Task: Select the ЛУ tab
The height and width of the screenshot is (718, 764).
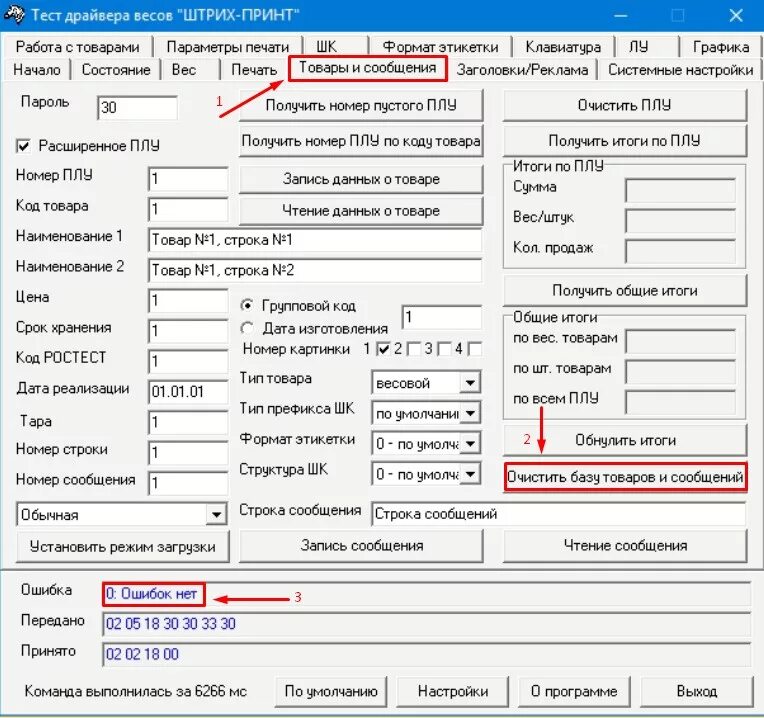Action: [647, 47]
